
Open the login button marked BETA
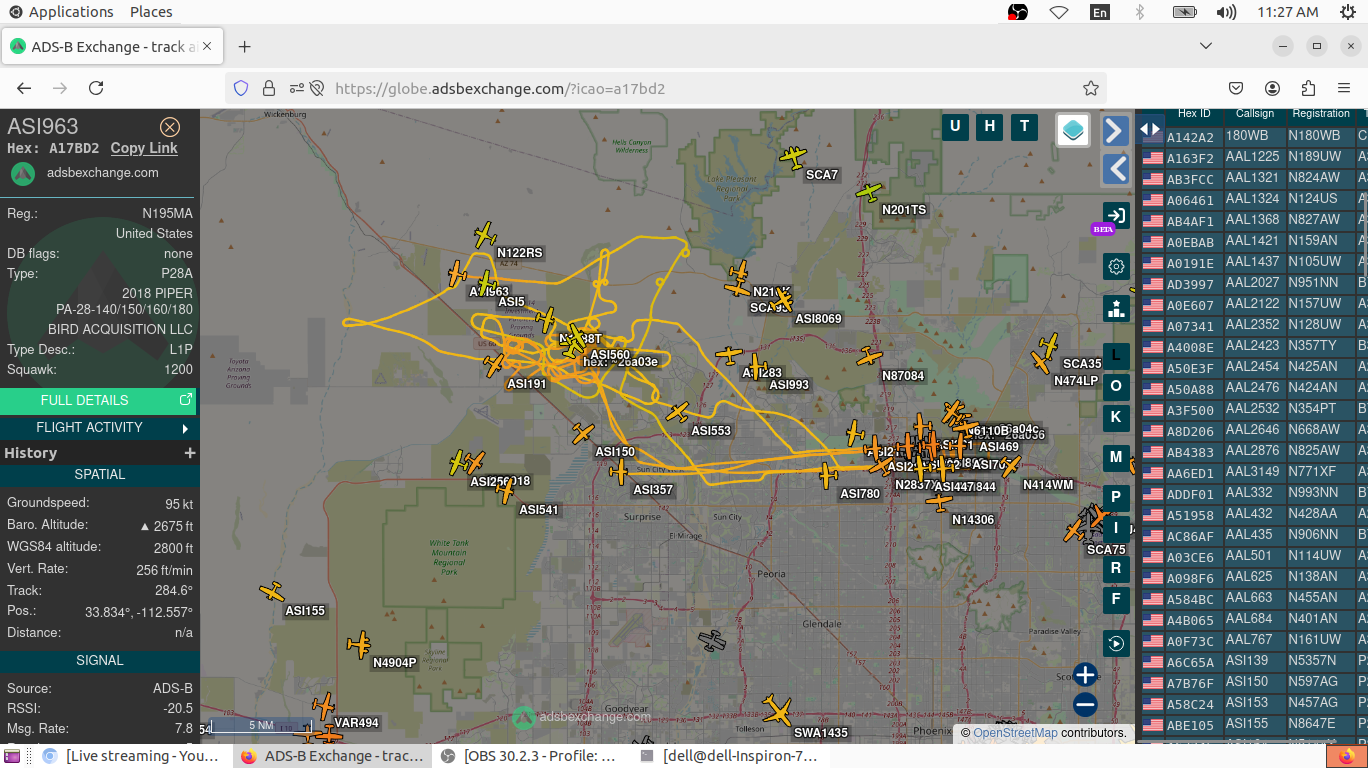point(1116,216)
